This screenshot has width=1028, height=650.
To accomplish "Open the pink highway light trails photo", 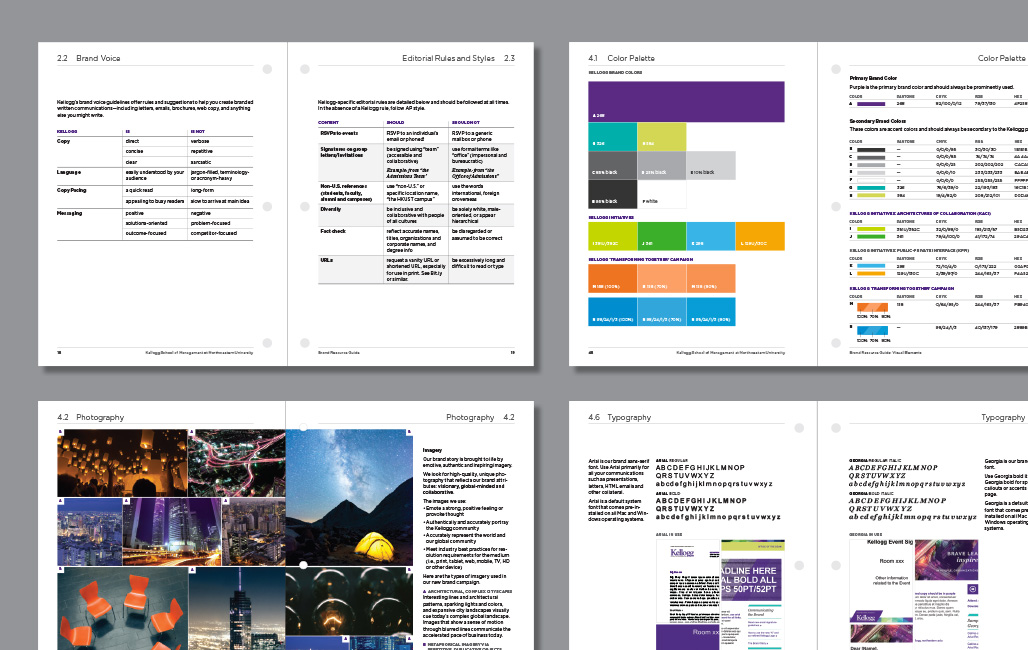I will pyautogui.click(x=237, y=463).
